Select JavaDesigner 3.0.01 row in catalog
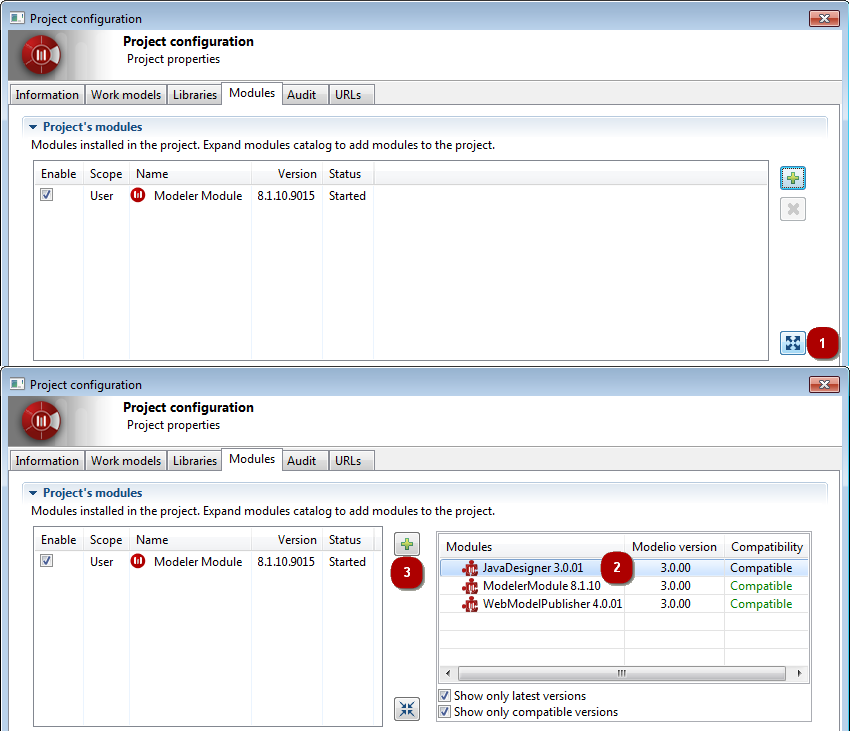The image size is (852, 733). pos(624,569)
